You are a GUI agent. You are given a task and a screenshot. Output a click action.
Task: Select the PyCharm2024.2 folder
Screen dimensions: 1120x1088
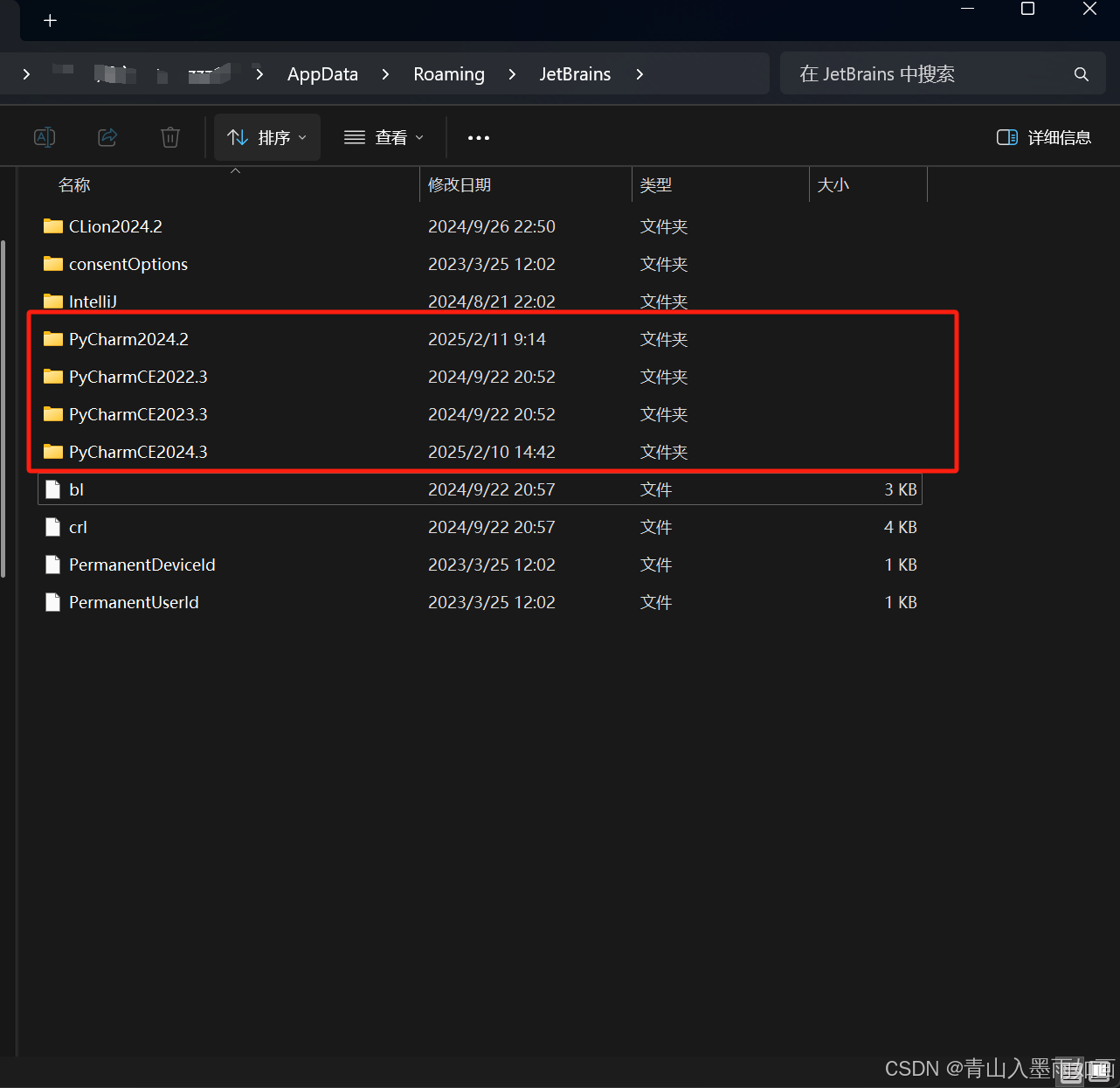[480, 339]
